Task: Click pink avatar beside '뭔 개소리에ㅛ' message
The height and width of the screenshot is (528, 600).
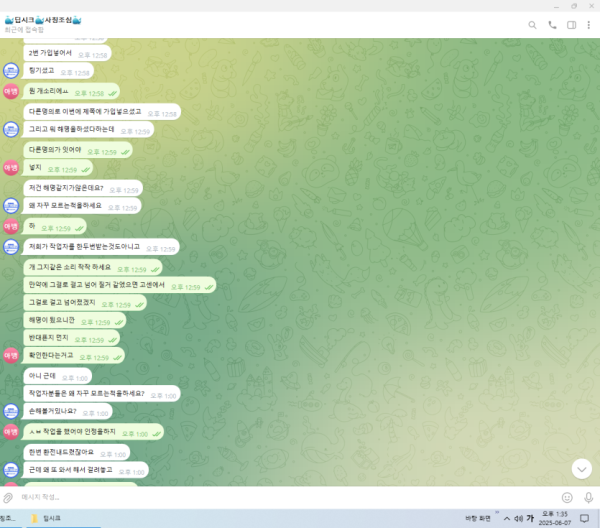Action: click(11, 91)
